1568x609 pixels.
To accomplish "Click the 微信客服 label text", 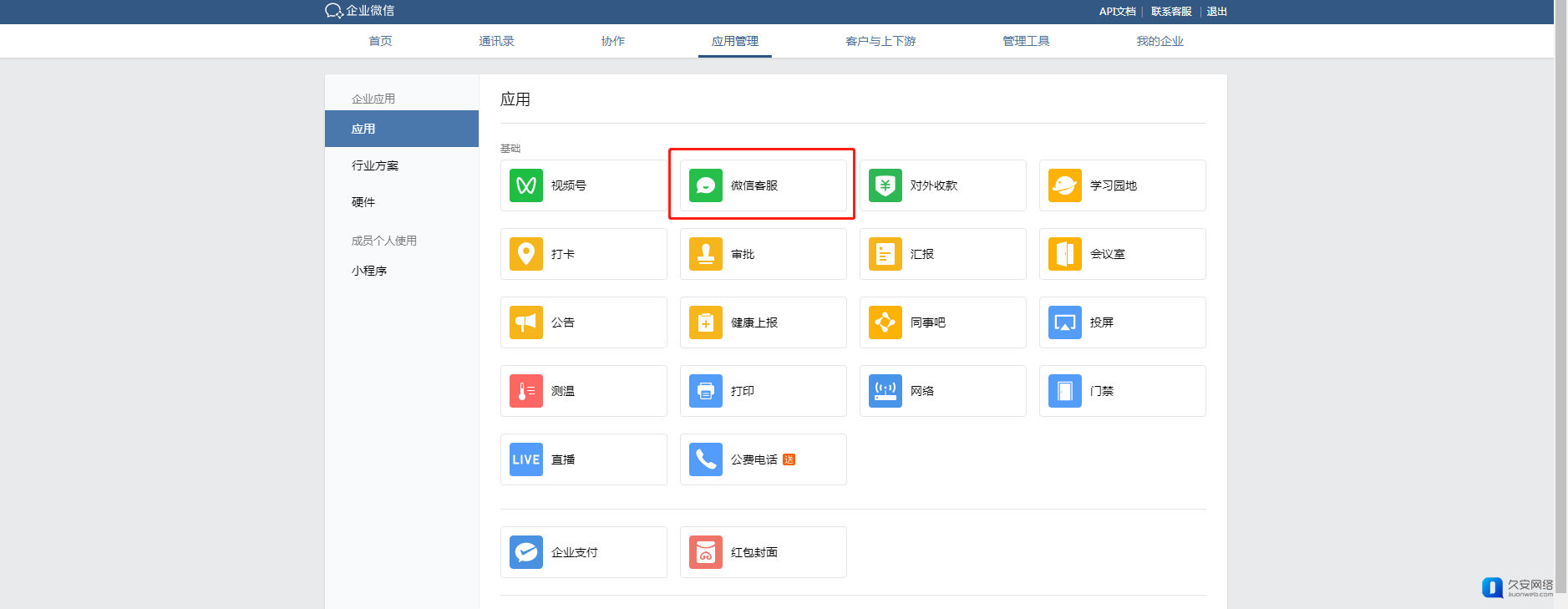I will [754, 185].
